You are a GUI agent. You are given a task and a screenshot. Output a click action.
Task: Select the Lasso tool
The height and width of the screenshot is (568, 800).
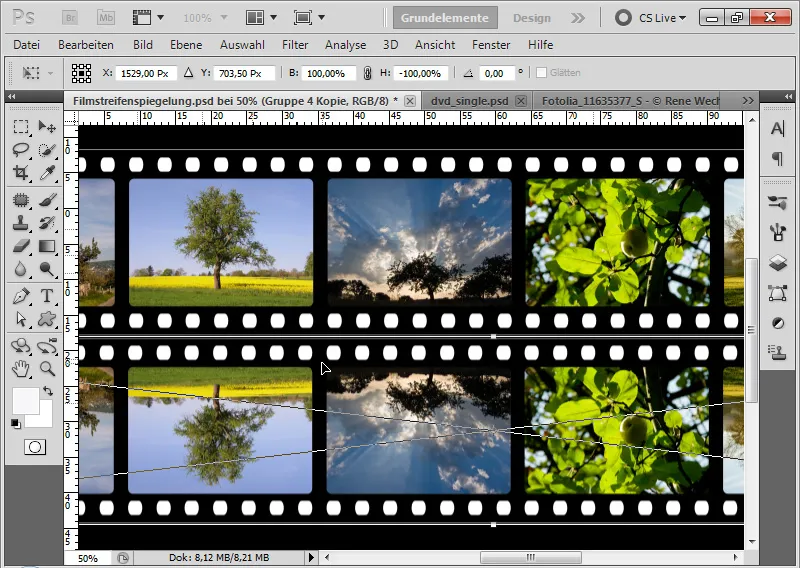pos(20,150)
